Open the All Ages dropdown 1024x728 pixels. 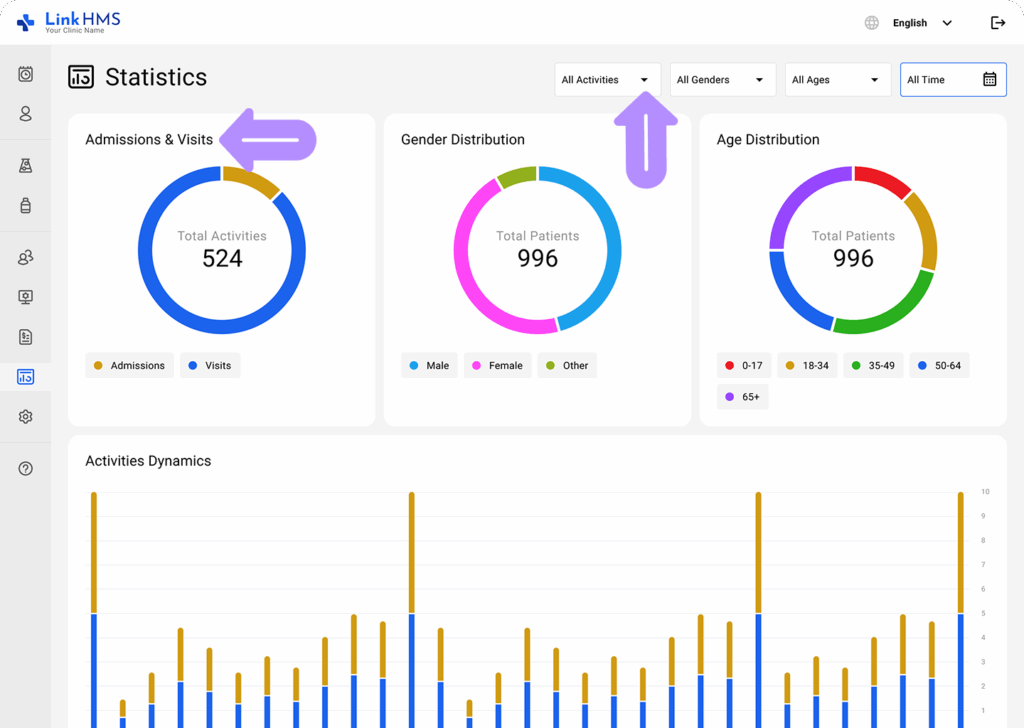click(x=837, y=79)
